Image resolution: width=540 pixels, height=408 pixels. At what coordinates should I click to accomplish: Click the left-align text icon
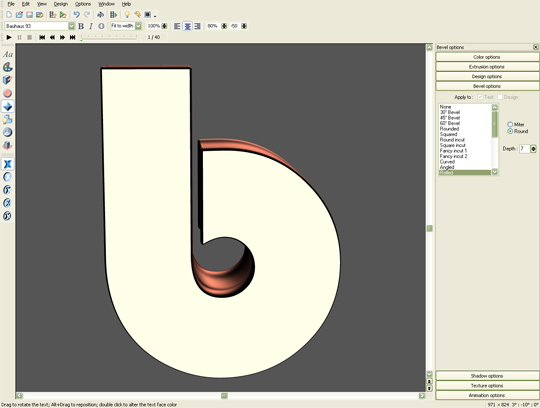[177, 26]
